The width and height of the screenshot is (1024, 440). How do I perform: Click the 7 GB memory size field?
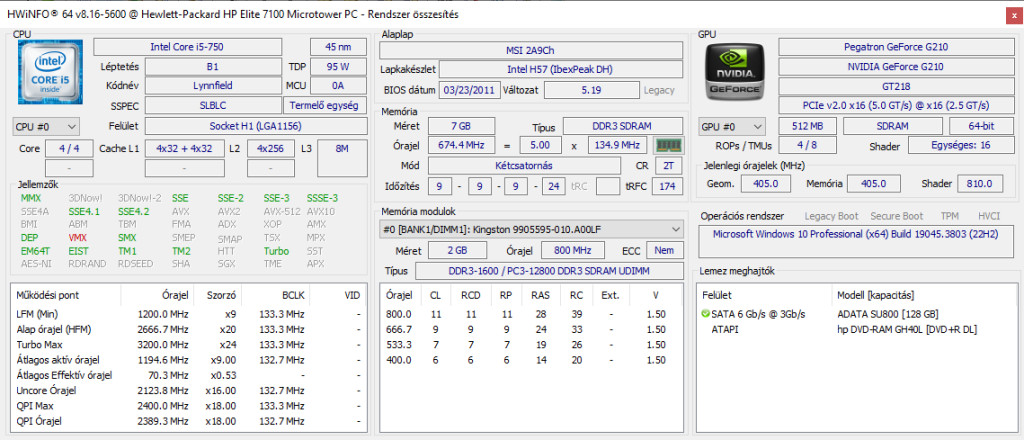pyautogui.click(x=462, y=126)
